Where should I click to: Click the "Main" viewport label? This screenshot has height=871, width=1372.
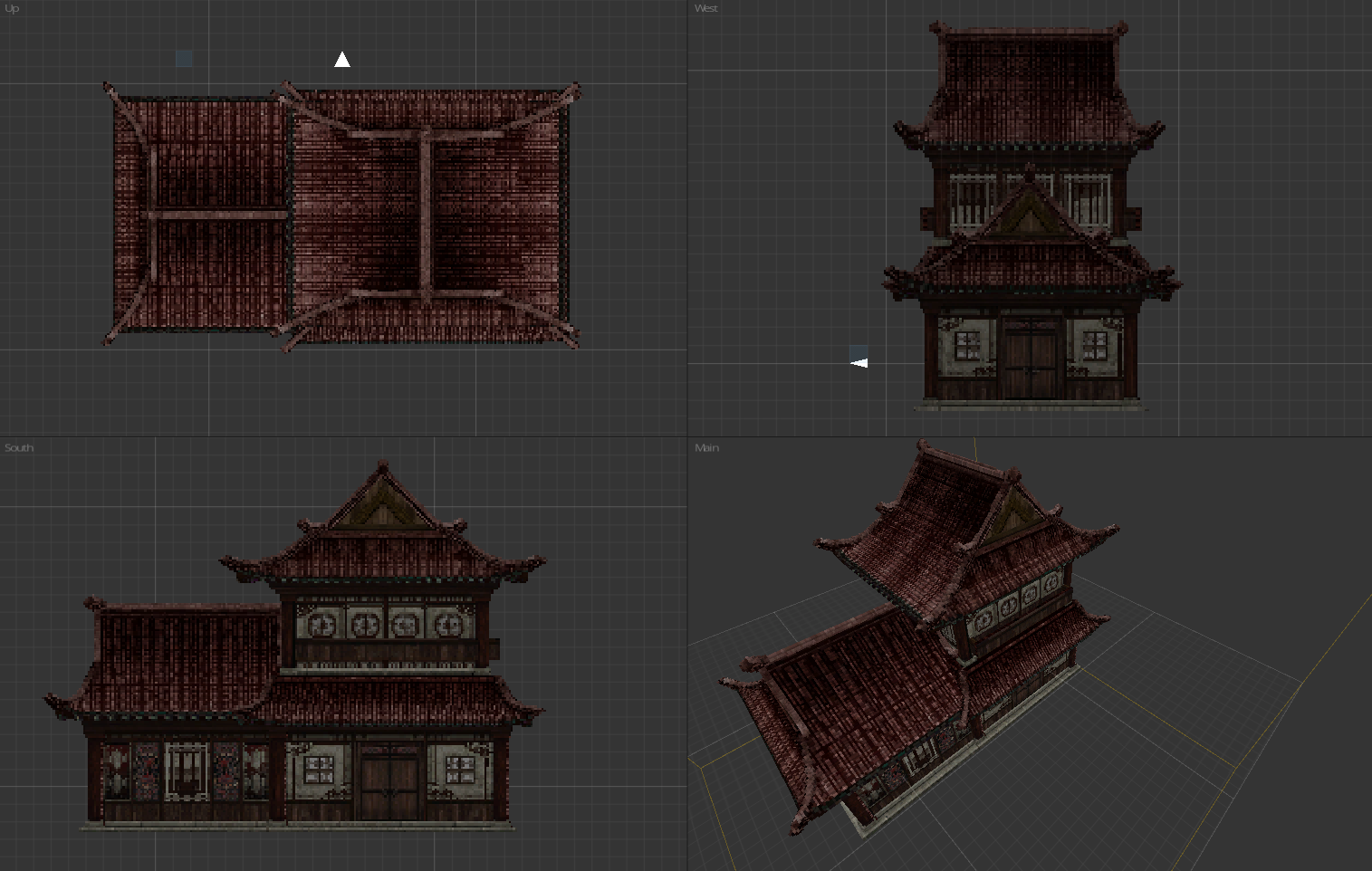[706, 447]
